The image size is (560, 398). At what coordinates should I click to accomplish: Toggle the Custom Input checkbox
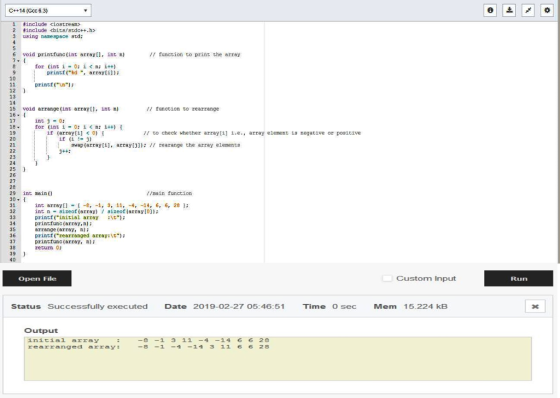click(387, 278)
